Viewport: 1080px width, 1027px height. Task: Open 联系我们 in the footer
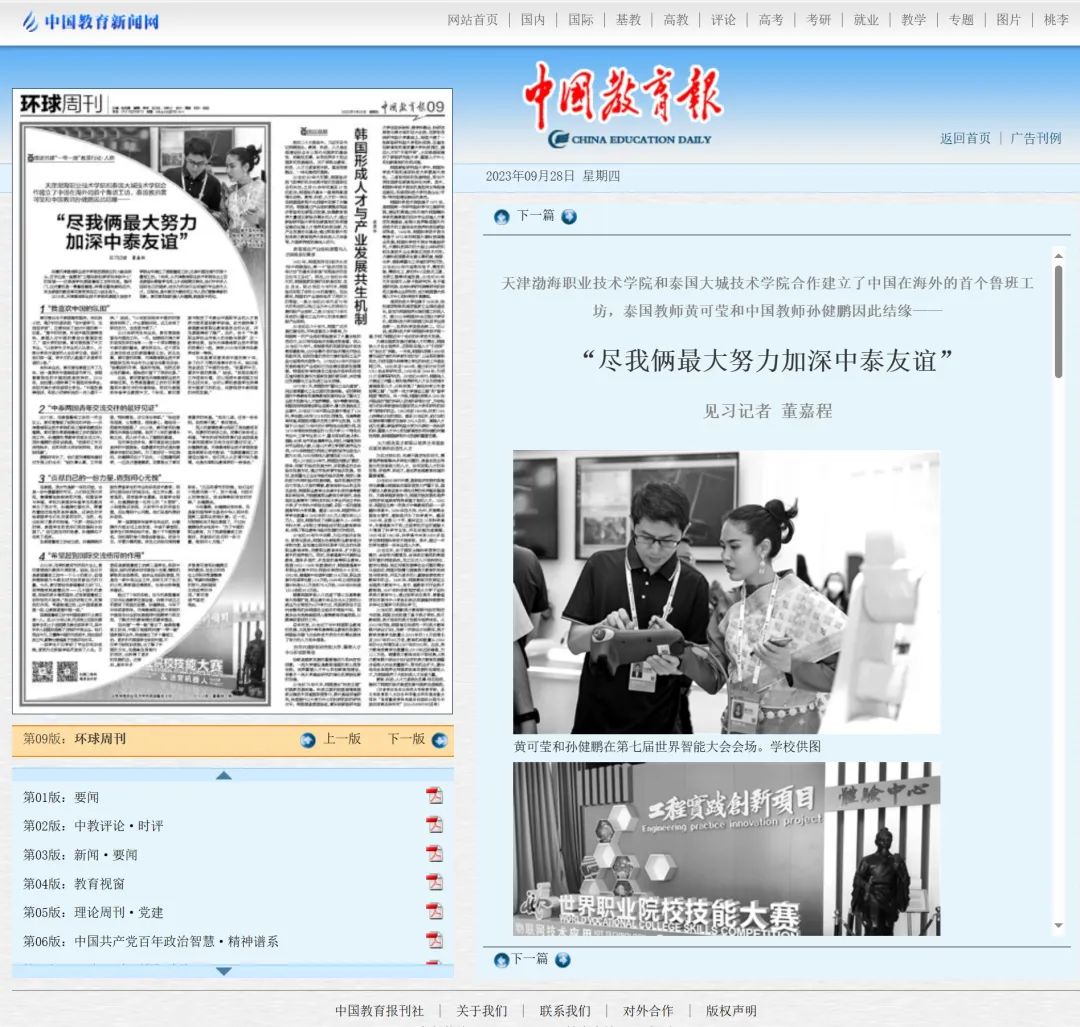point(565,1011)
